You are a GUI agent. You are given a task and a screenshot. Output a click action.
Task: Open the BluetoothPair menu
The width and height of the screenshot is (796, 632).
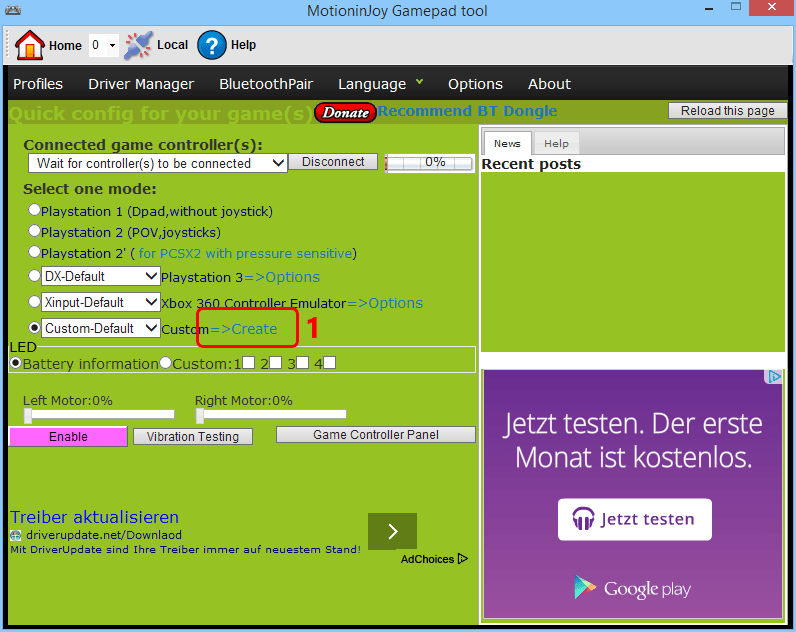click(266, 84)
